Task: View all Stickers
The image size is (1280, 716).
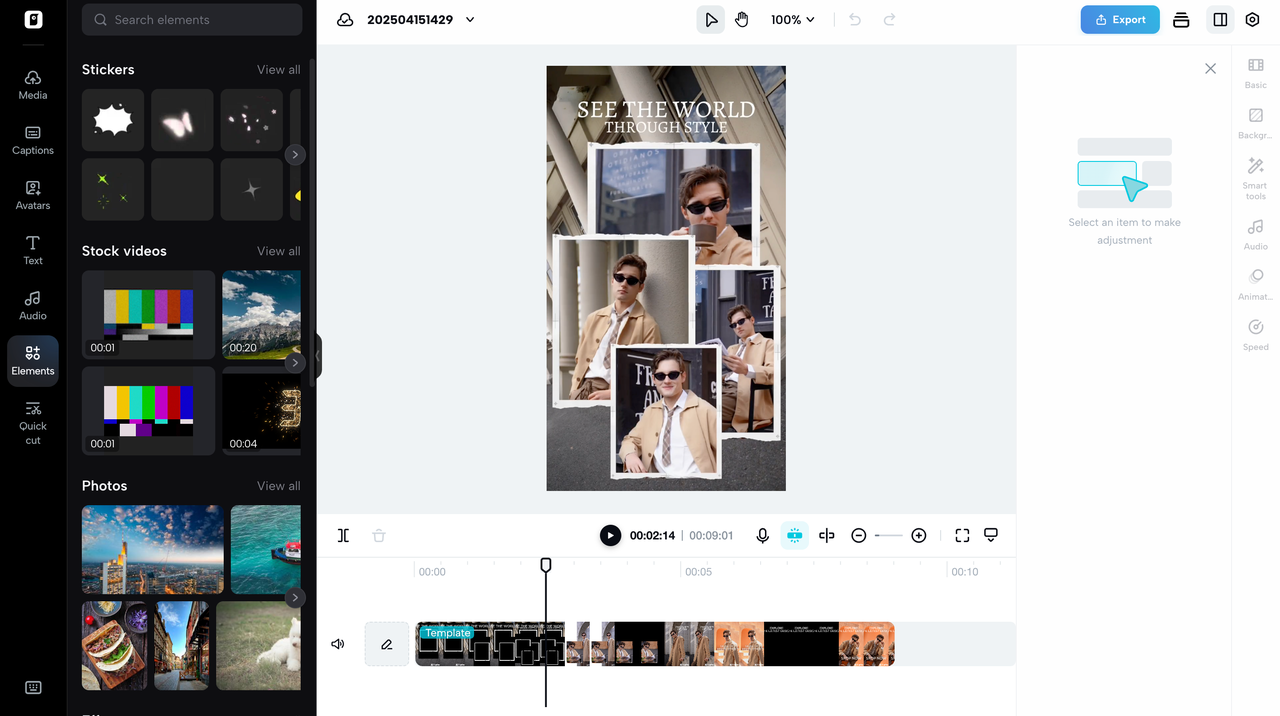Action: click(x=278, y=69)
